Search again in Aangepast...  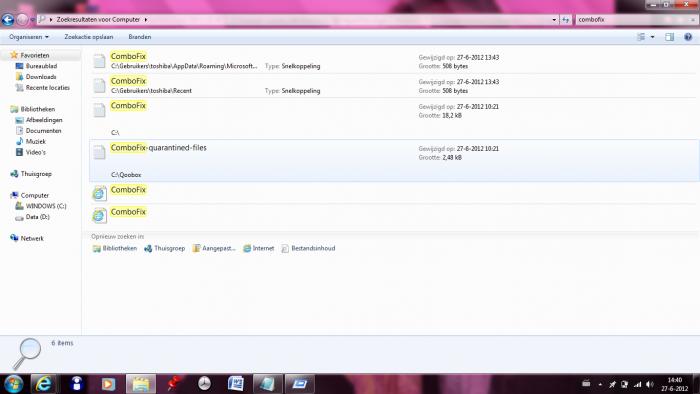[x=214, y=249]
